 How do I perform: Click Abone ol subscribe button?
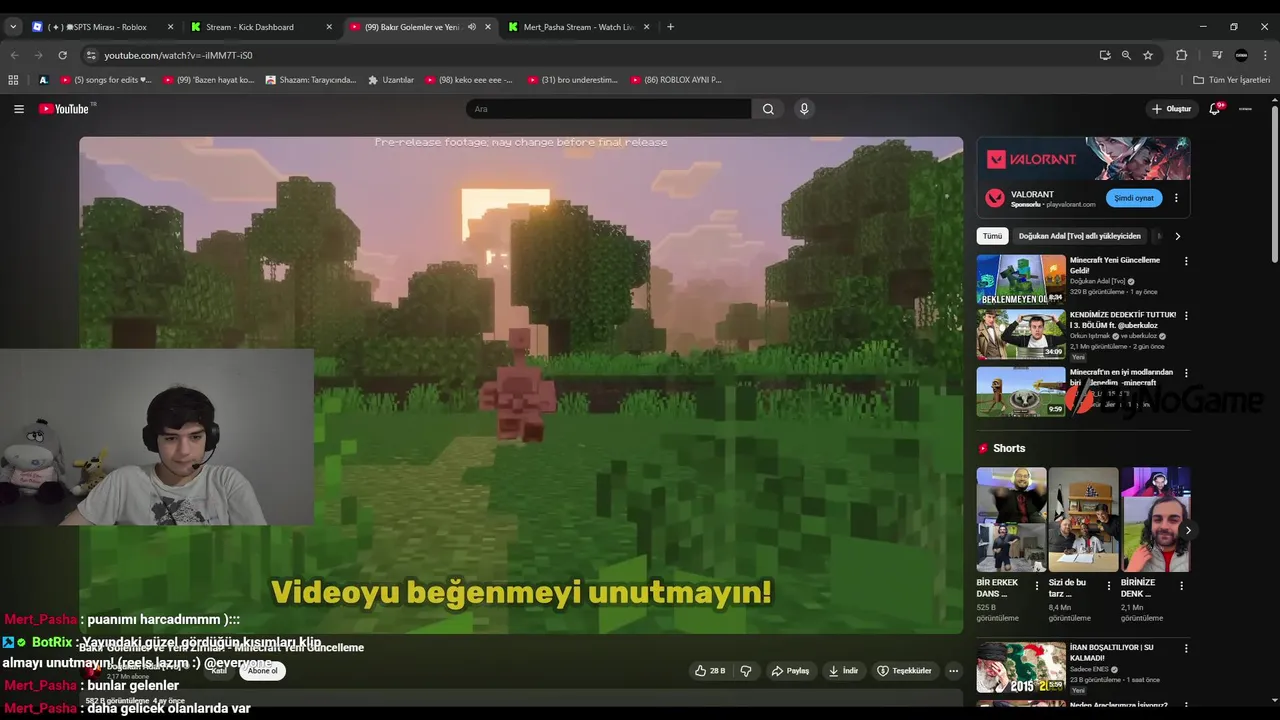262,671
